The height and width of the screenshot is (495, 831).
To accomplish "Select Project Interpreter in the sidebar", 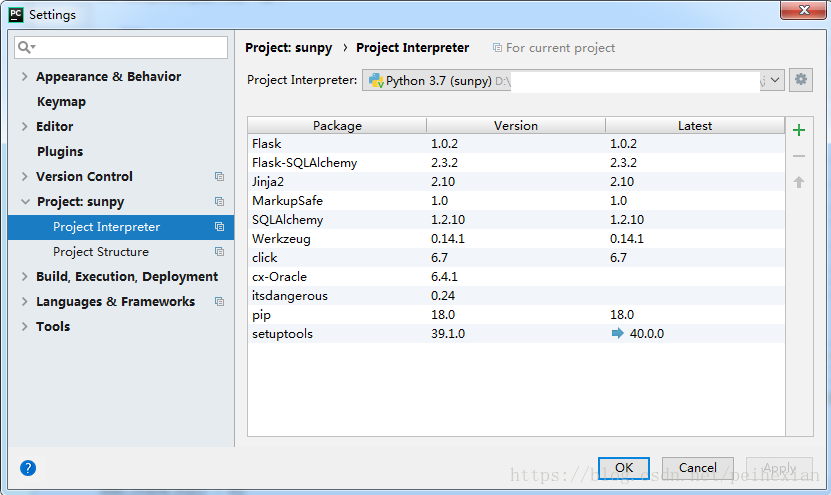I will (121, 227).
